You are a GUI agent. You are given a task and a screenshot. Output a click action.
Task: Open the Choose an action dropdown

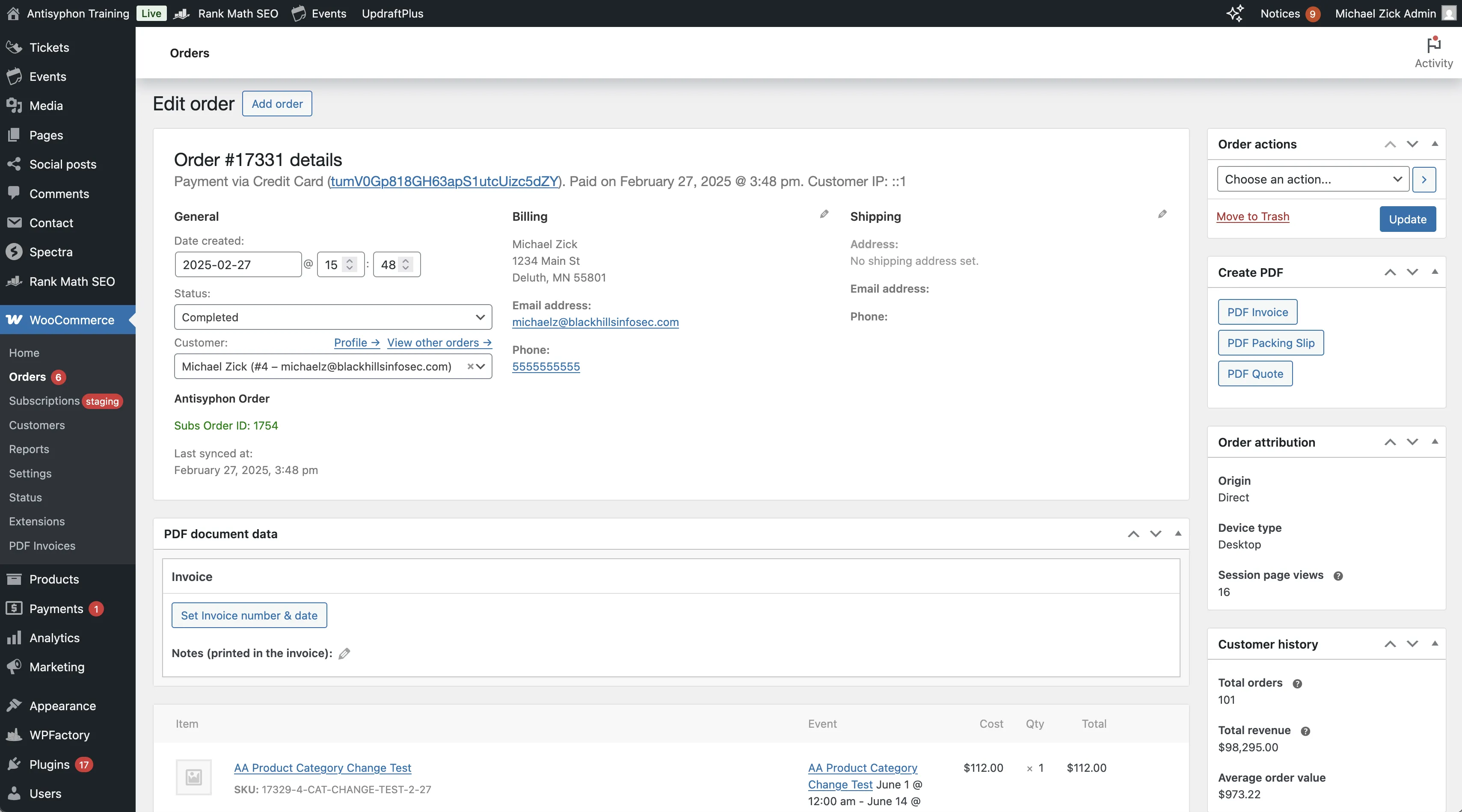pos(1311,179)
